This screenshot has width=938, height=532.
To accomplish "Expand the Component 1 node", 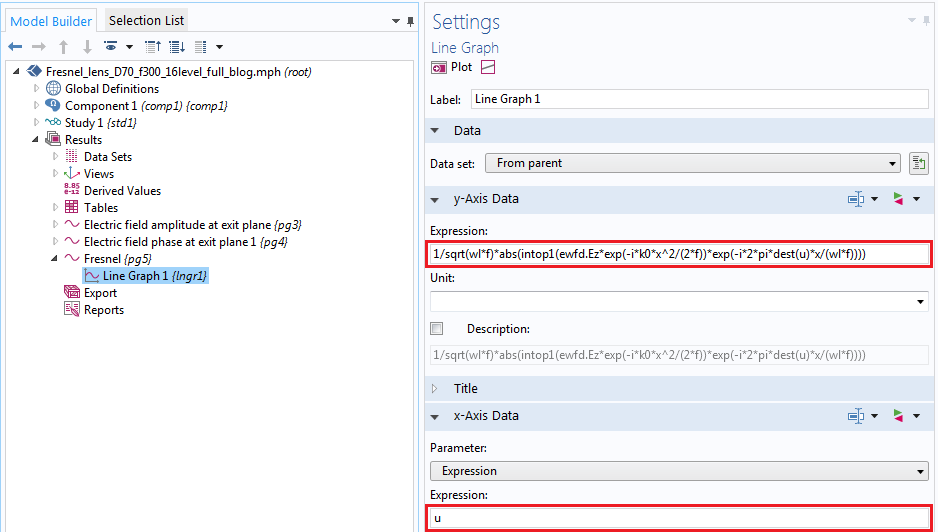I will [x=36, y=105].
